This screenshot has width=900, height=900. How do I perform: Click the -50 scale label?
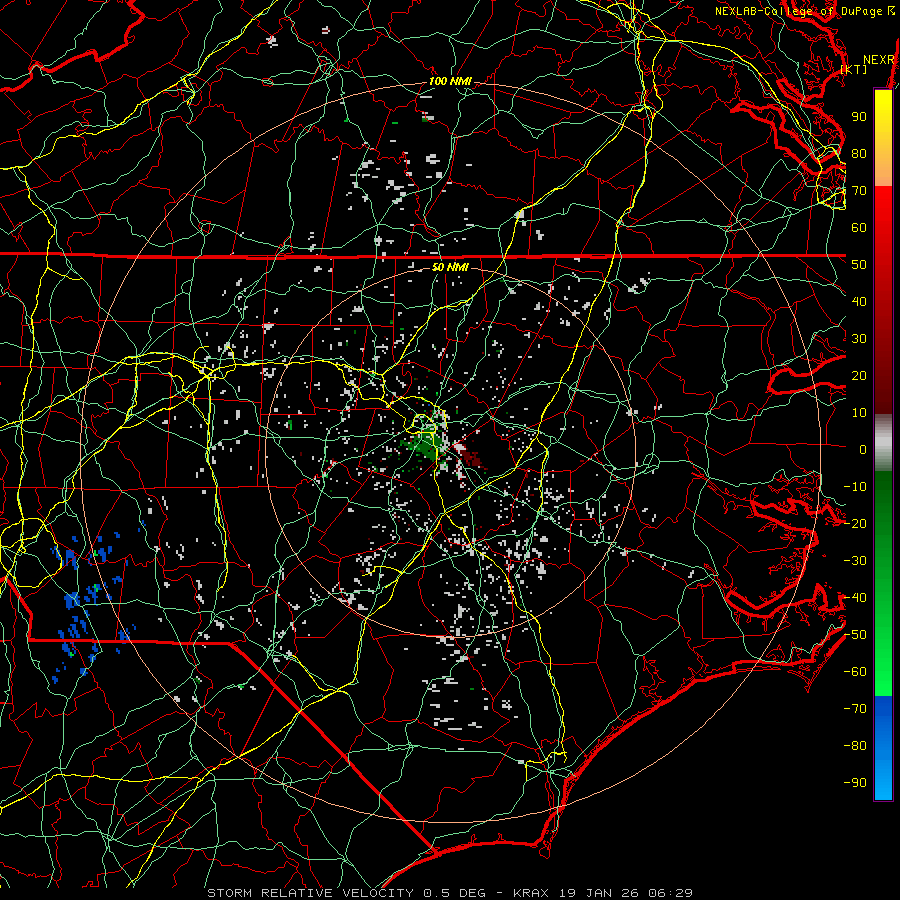pyautogui.click(x=855, y=635)
